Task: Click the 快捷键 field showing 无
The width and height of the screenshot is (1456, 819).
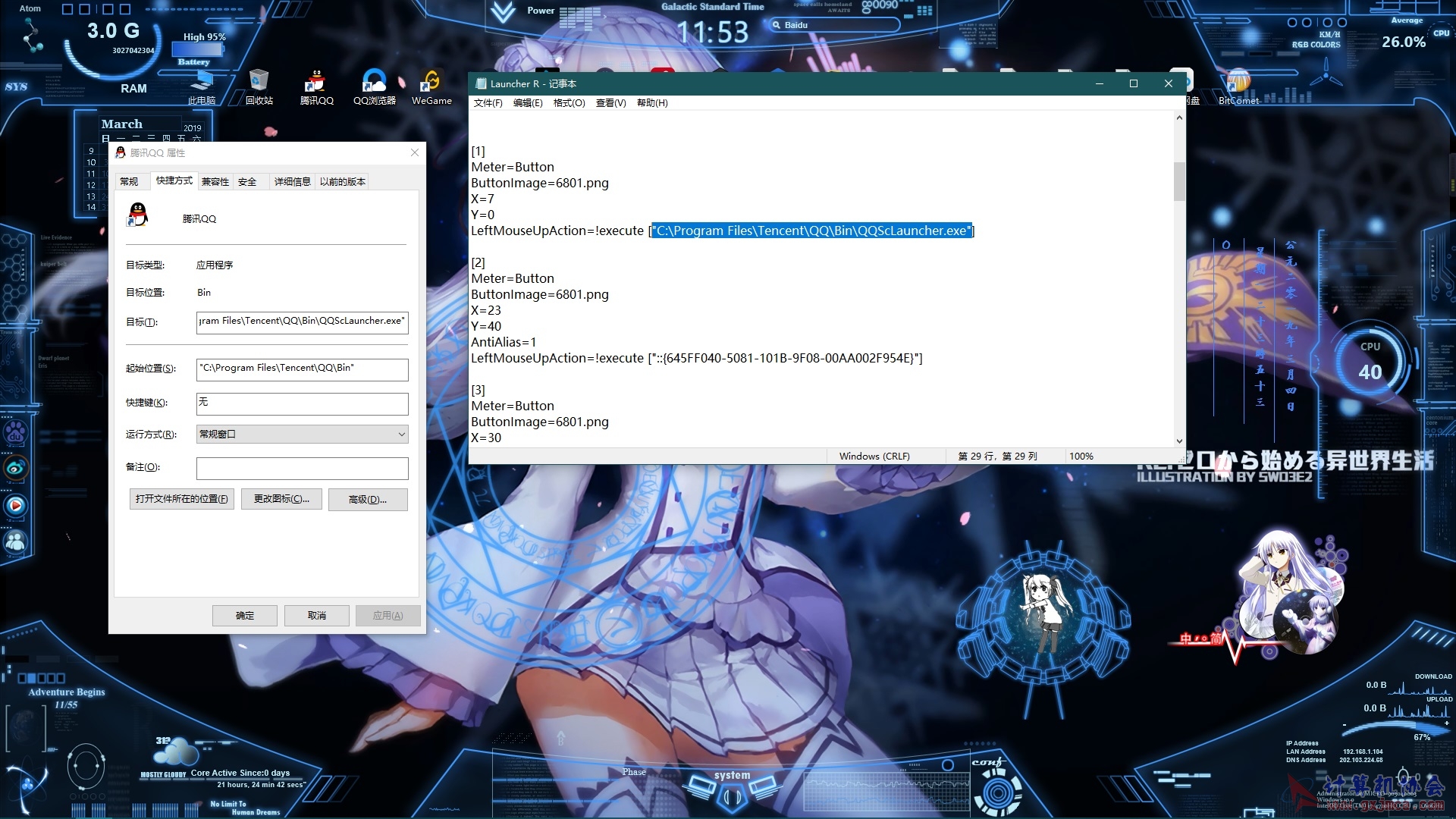Action: tap(302, 403)
